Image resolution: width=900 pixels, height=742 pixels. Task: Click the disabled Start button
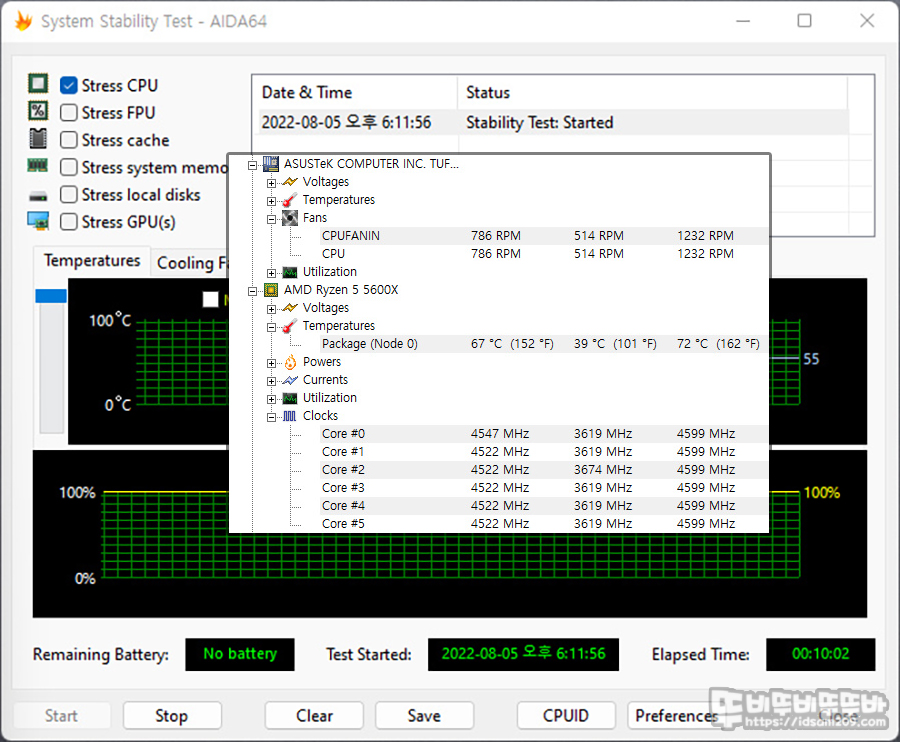point(61,716)
